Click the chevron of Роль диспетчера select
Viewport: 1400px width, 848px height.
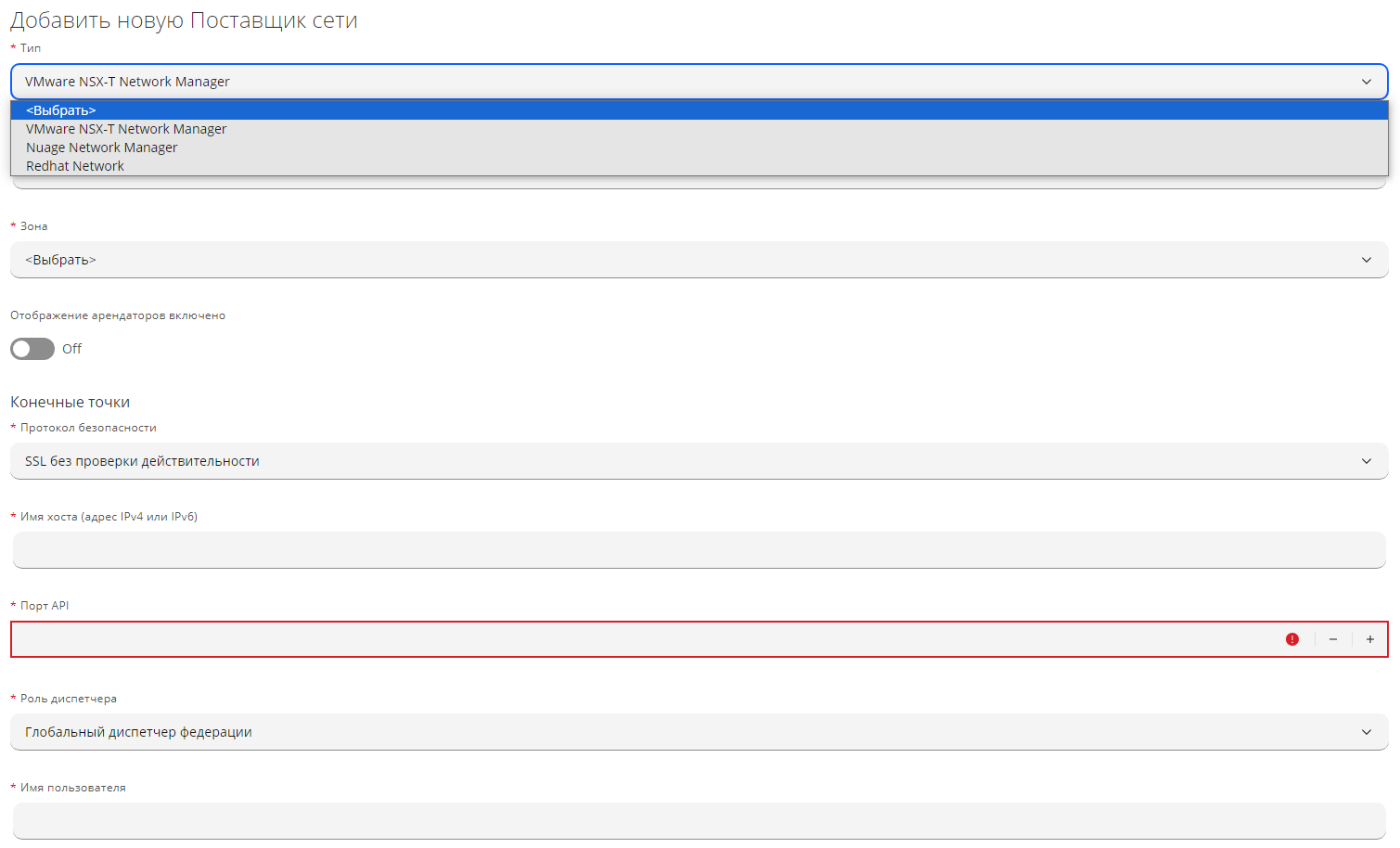tap(1367, 732)
